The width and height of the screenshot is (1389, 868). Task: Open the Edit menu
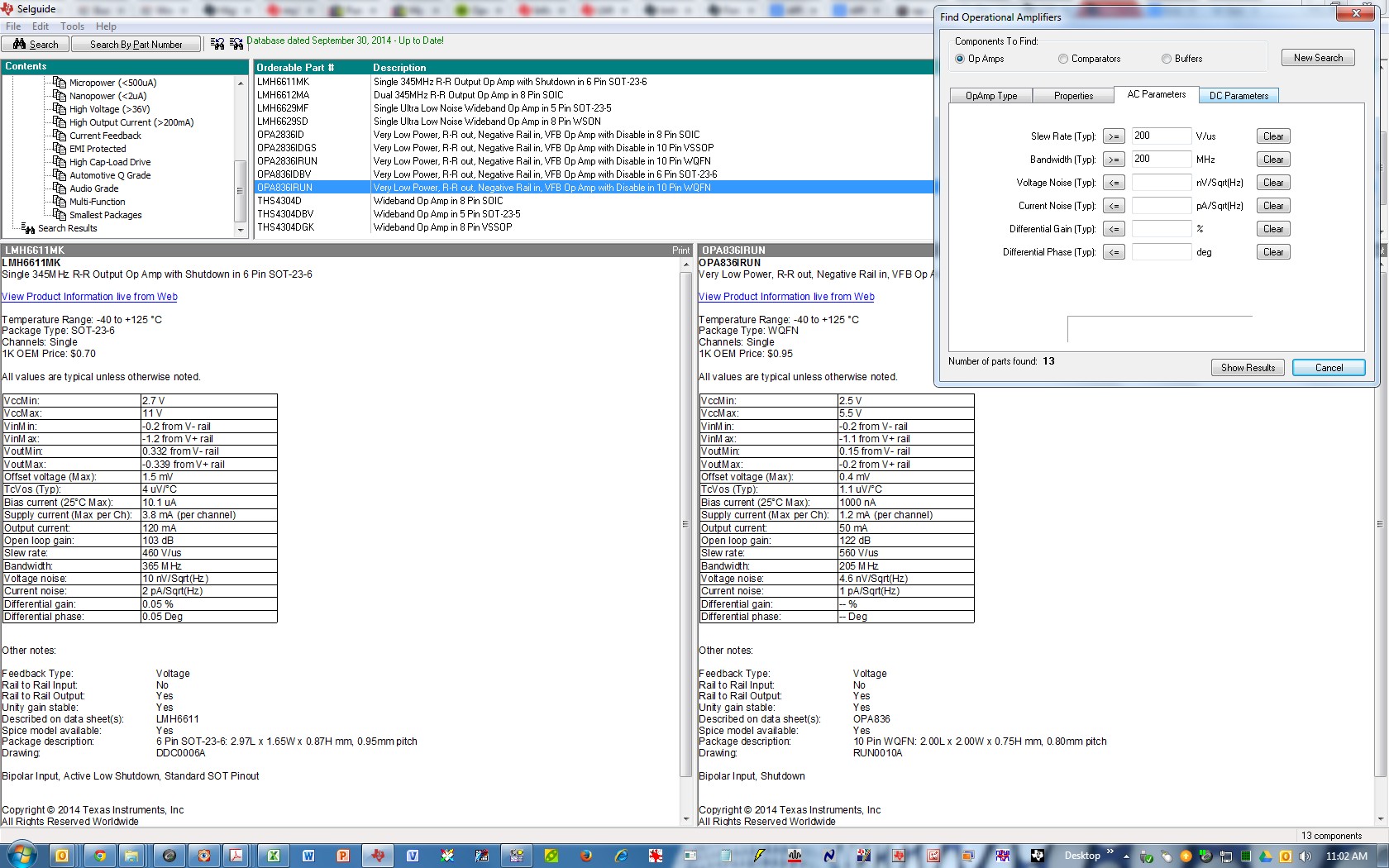pyautogui.click(x=41, y=26)
